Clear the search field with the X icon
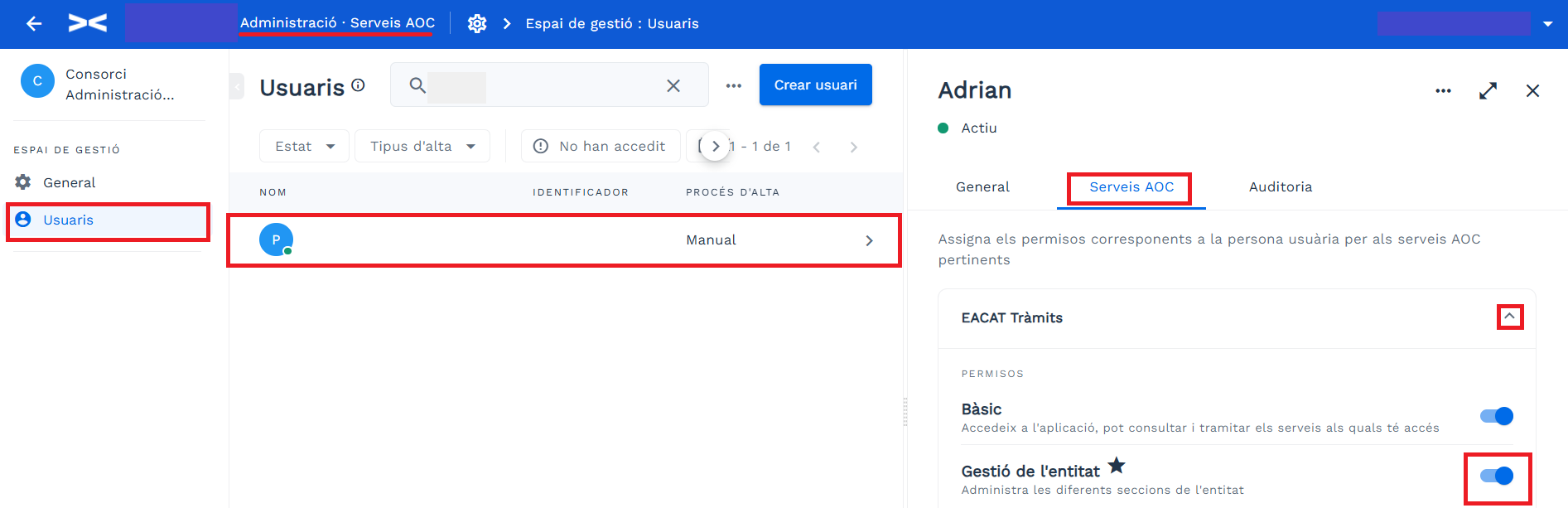 pyautogui.click(x=673, y=85)
